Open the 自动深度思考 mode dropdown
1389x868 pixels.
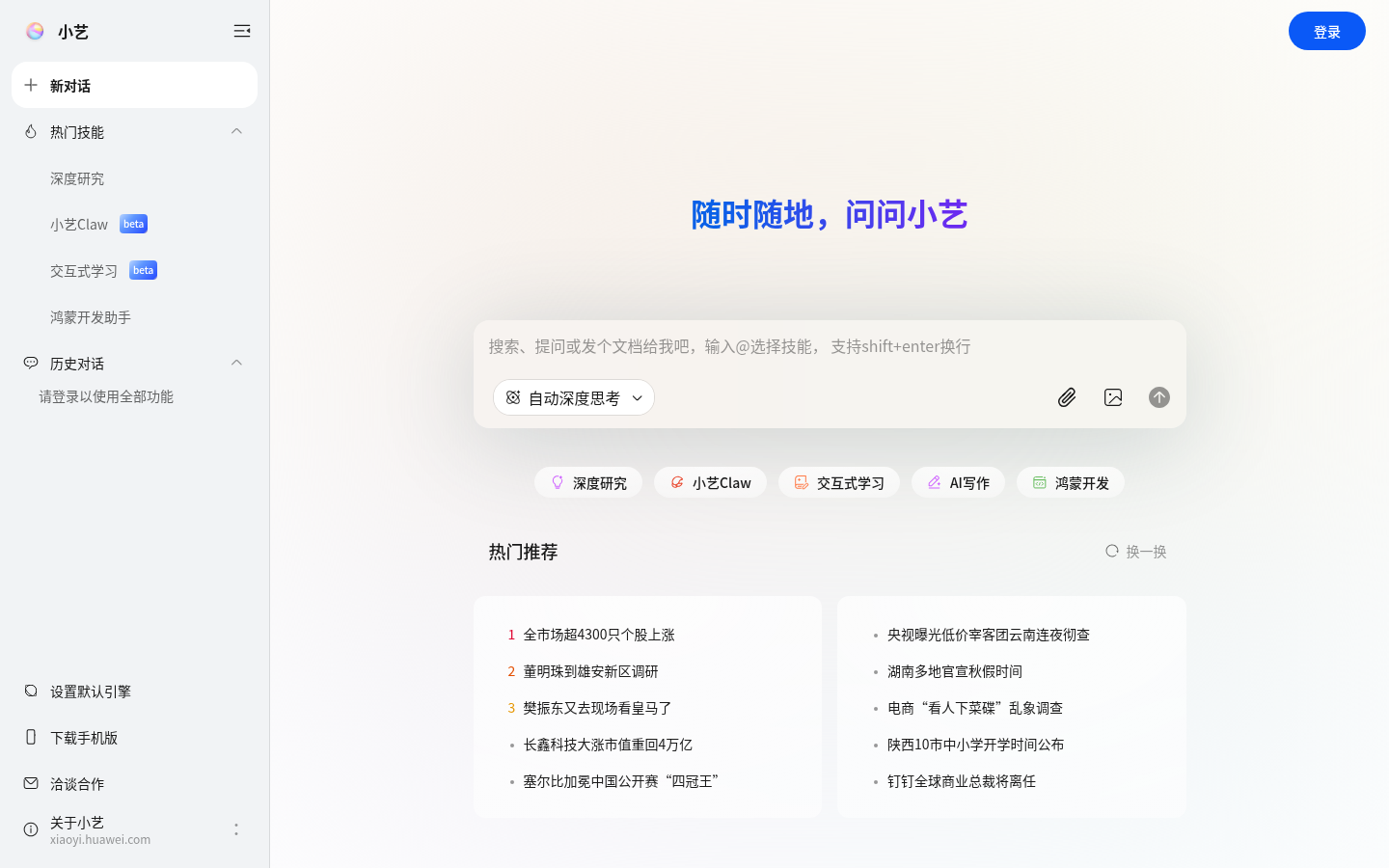coord(574,397)
